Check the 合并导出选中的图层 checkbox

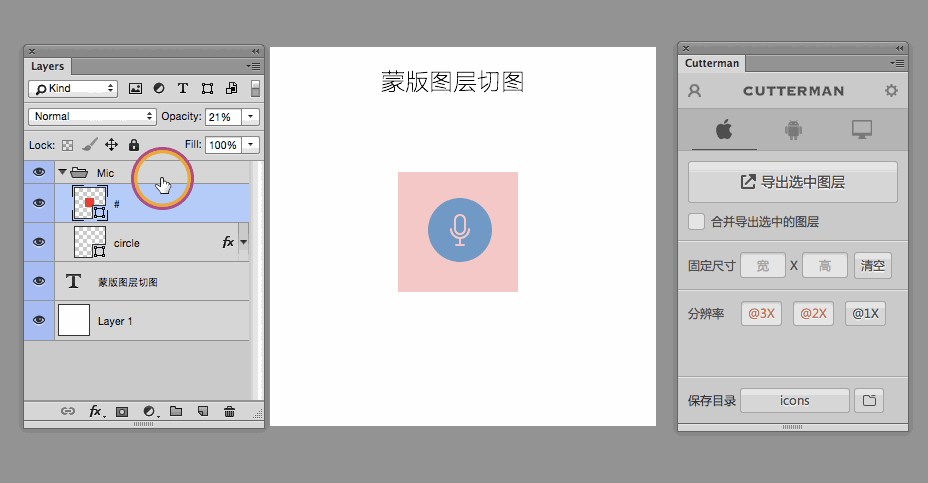pyautogui.click(x=696, y=222)
